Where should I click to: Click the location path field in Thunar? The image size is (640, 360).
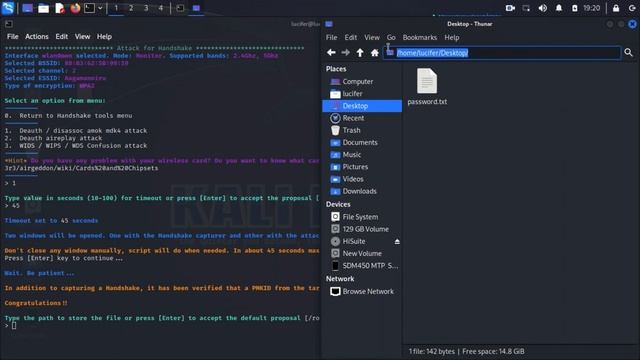pos(502,53)
